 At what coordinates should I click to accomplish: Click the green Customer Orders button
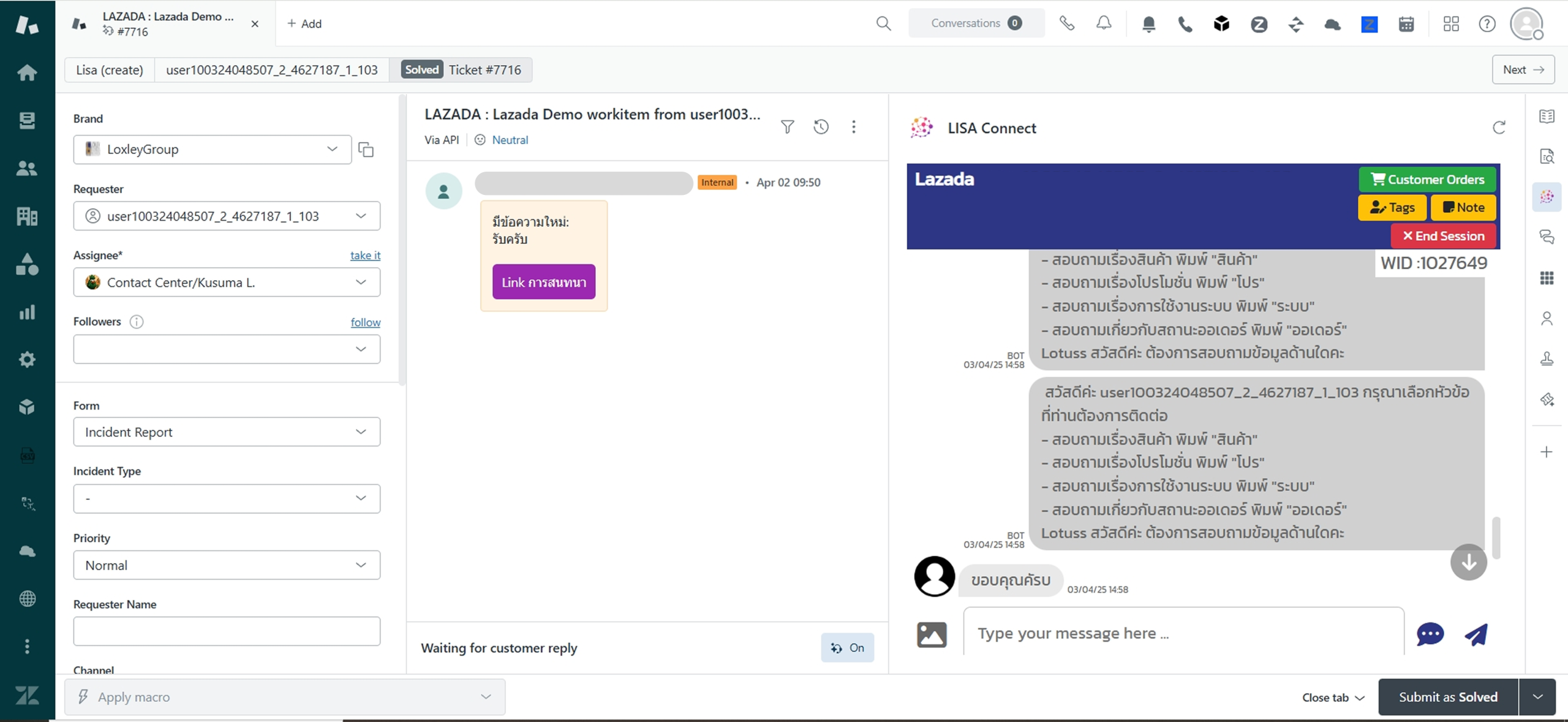[x=1427, y=180]
